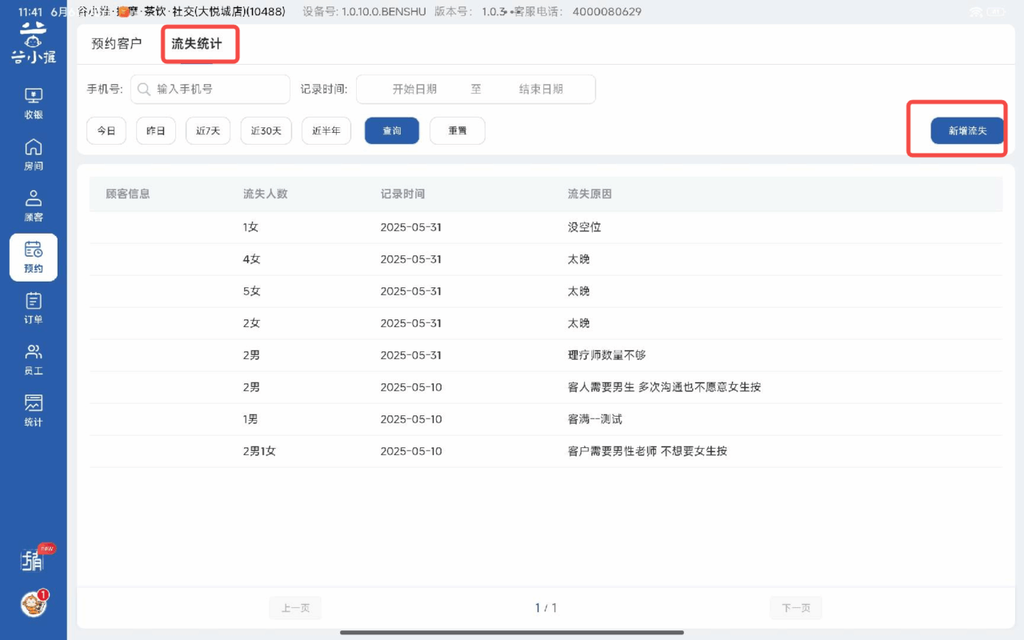Screen dimensions: 1024x640
Task: Click the 记录时间 column header
Action: coord(402,194)
